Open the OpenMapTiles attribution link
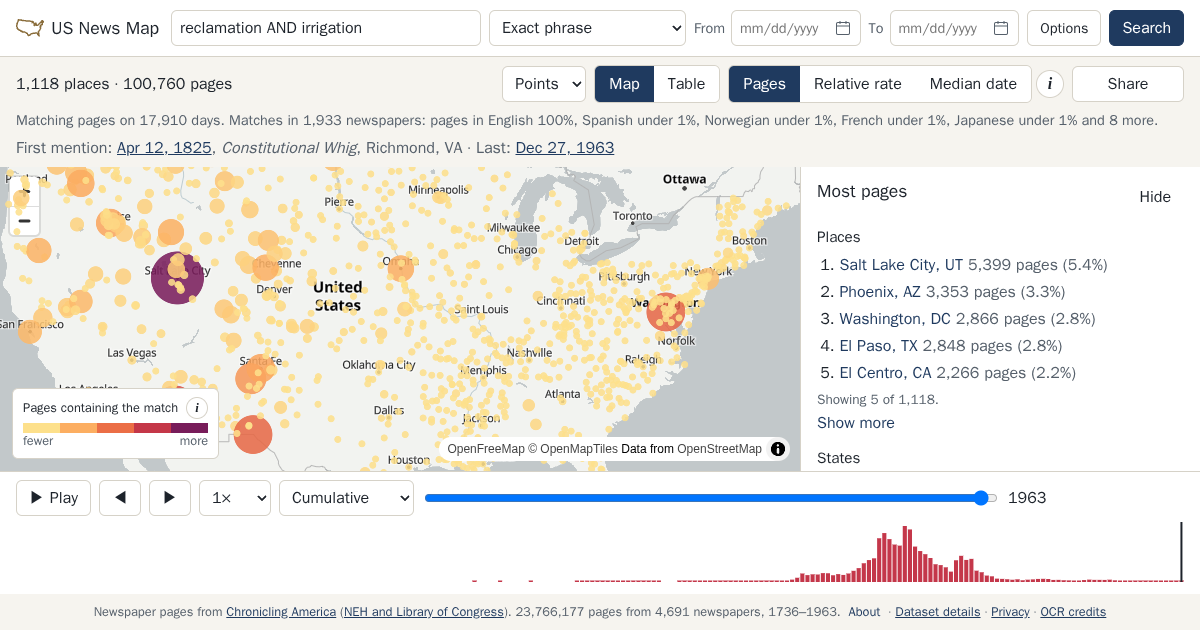The width and height of the screenshot is (1200, 630). (x=579, y=449)
